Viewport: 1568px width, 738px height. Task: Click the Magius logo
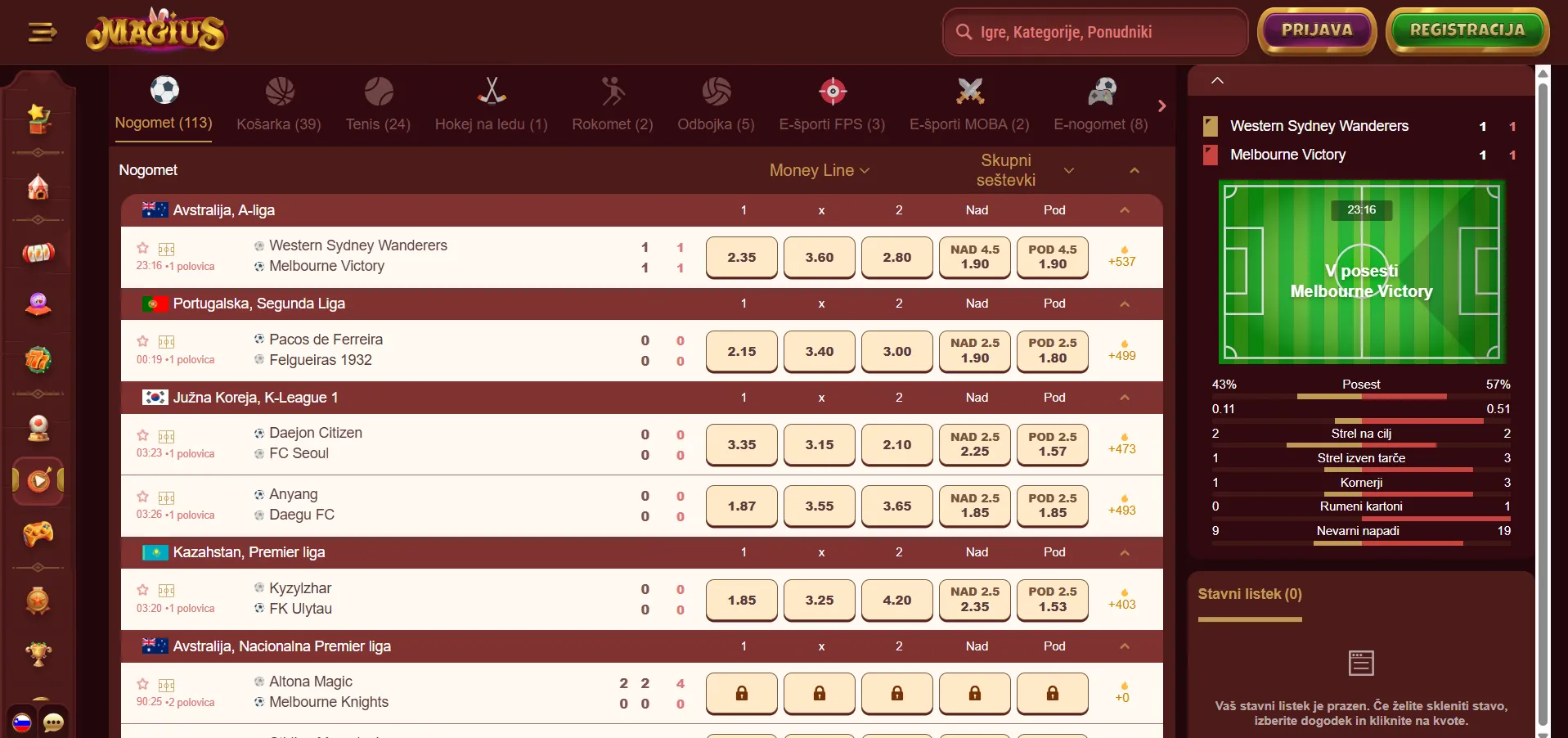point(155,31)
